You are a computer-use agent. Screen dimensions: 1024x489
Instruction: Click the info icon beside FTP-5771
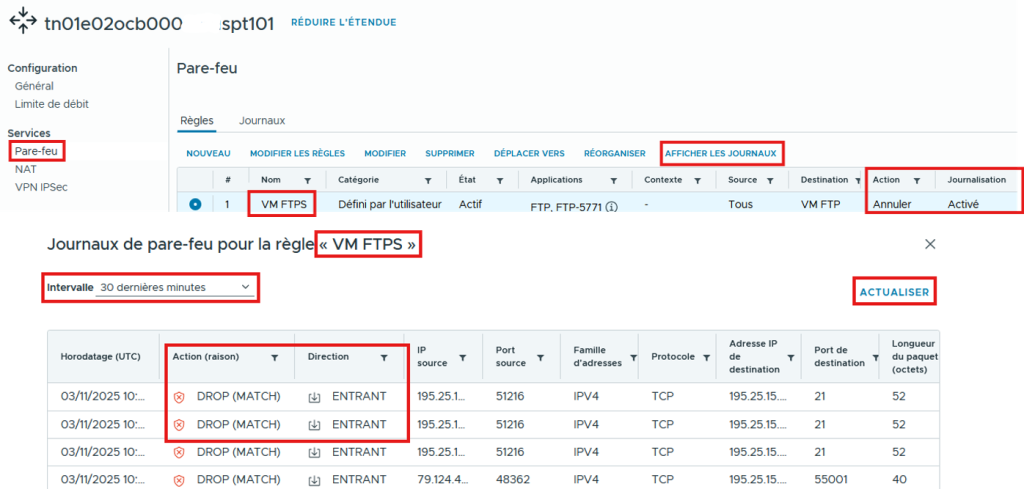611,207
